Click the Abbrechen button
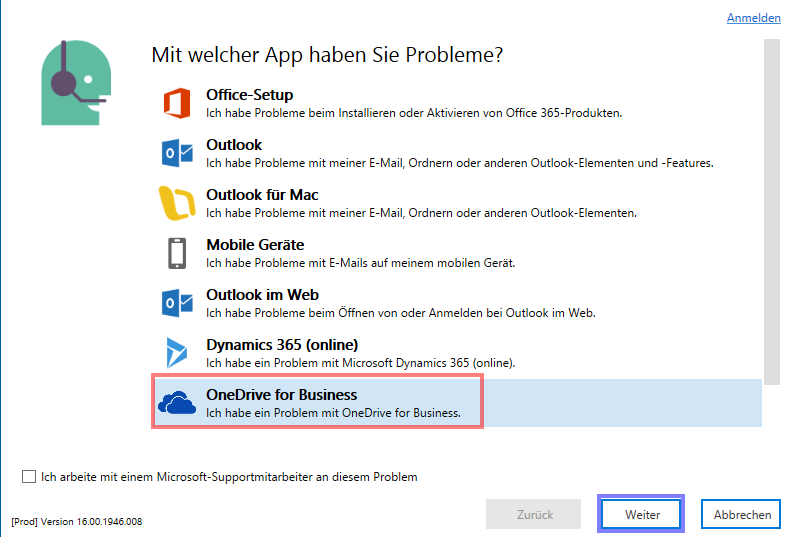The height and width of the screenshot is (537, 799). (741, 514)
